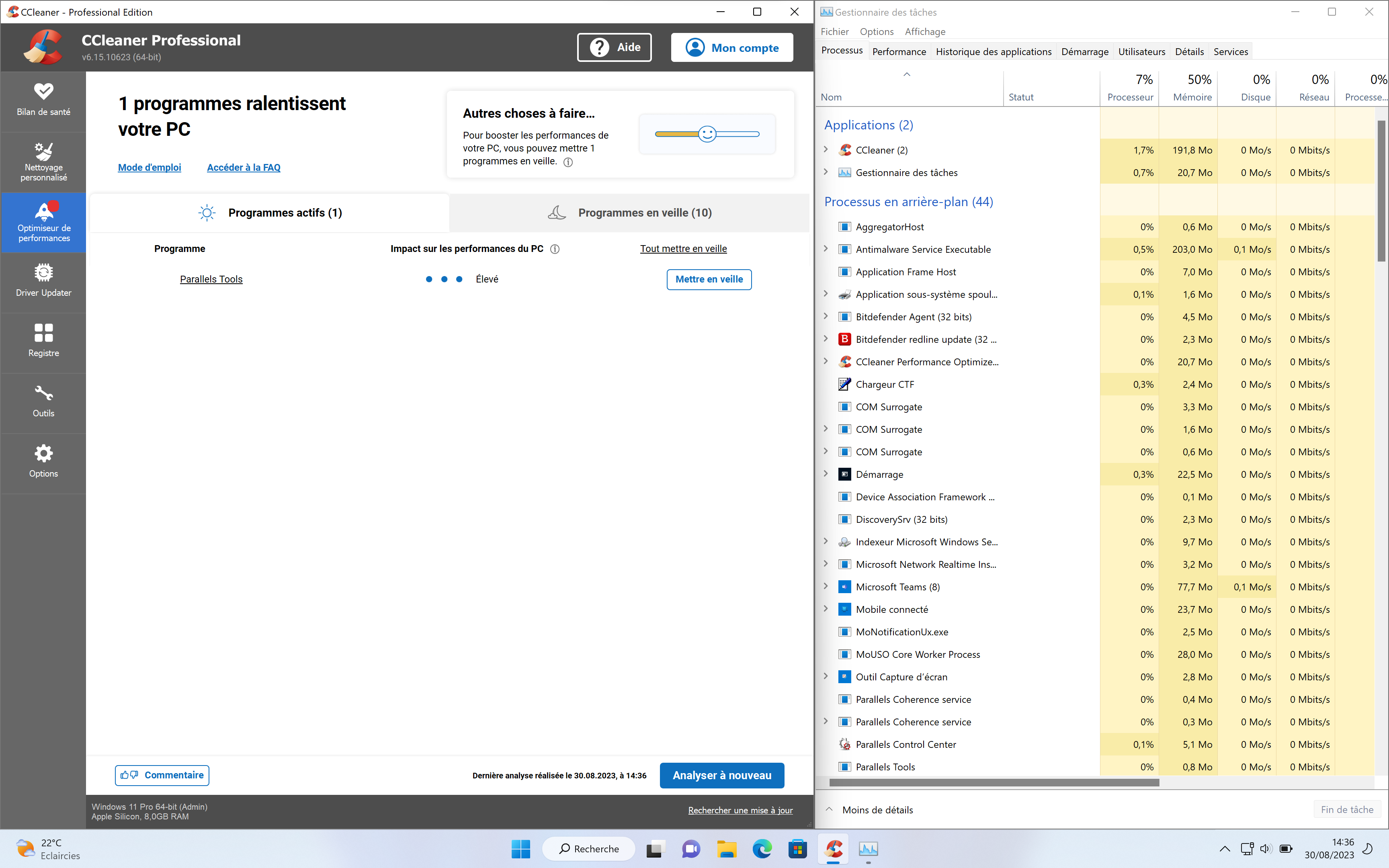Open Windows Start menu on taskbar
This screenshot has width=1389, height=868.
(x=520, y=848)
